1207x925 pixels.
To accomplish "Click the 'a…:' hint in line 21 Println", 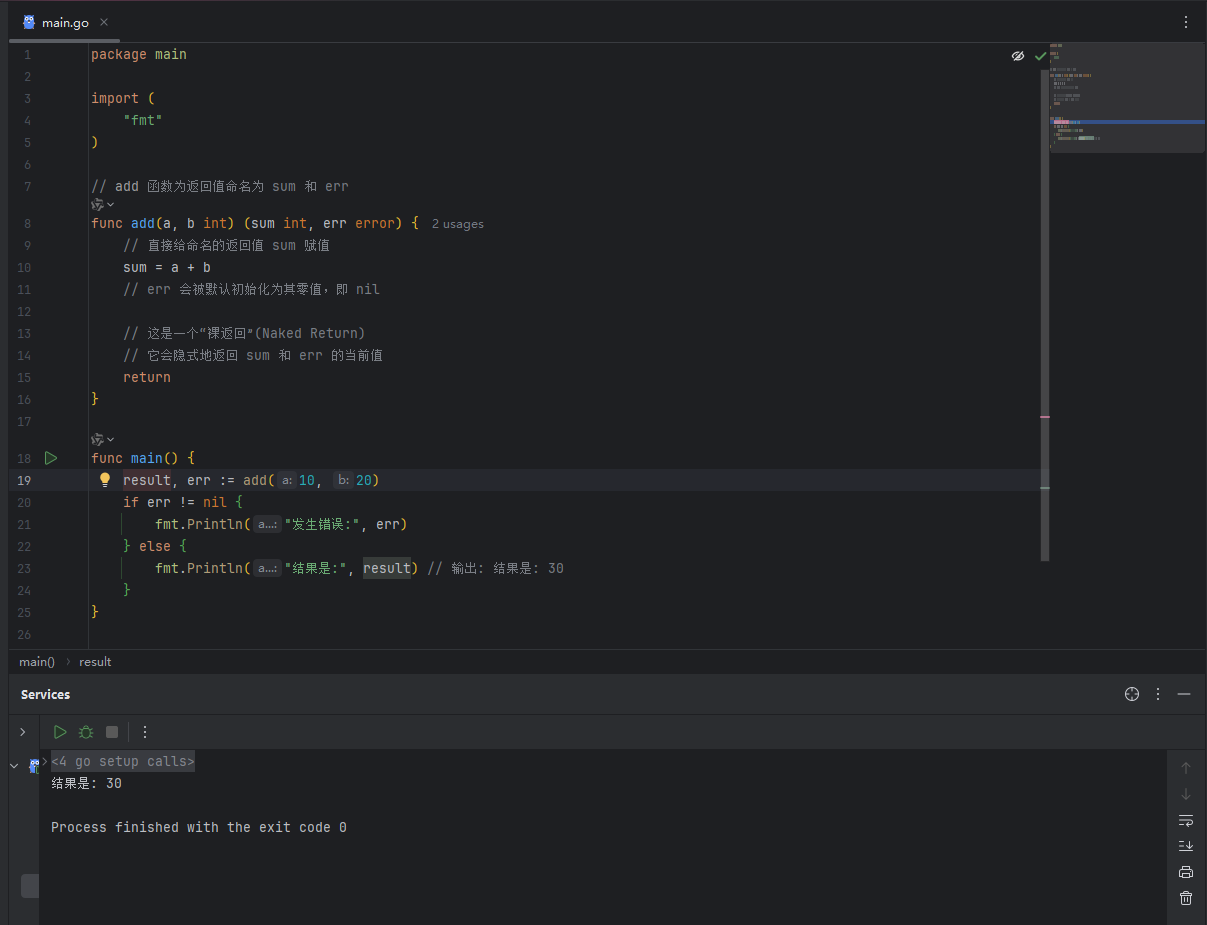I will coord(267,525).
